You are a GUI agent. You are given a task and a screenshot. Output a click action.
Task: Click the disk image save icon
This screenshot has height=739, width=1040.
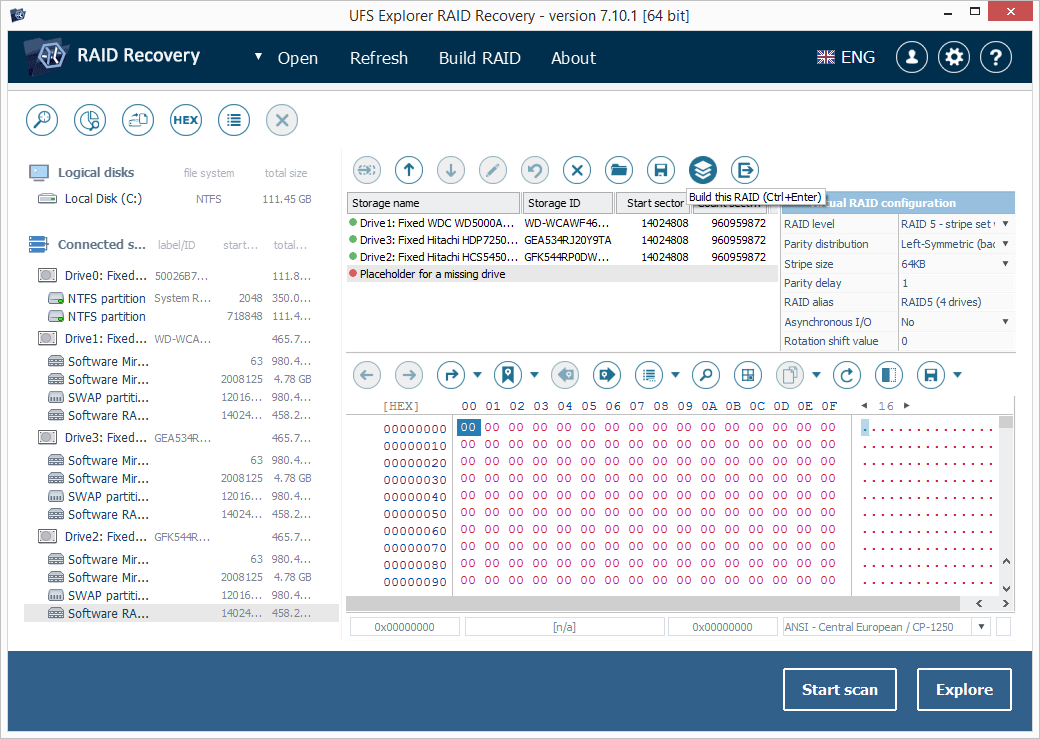tap(138, 120)
